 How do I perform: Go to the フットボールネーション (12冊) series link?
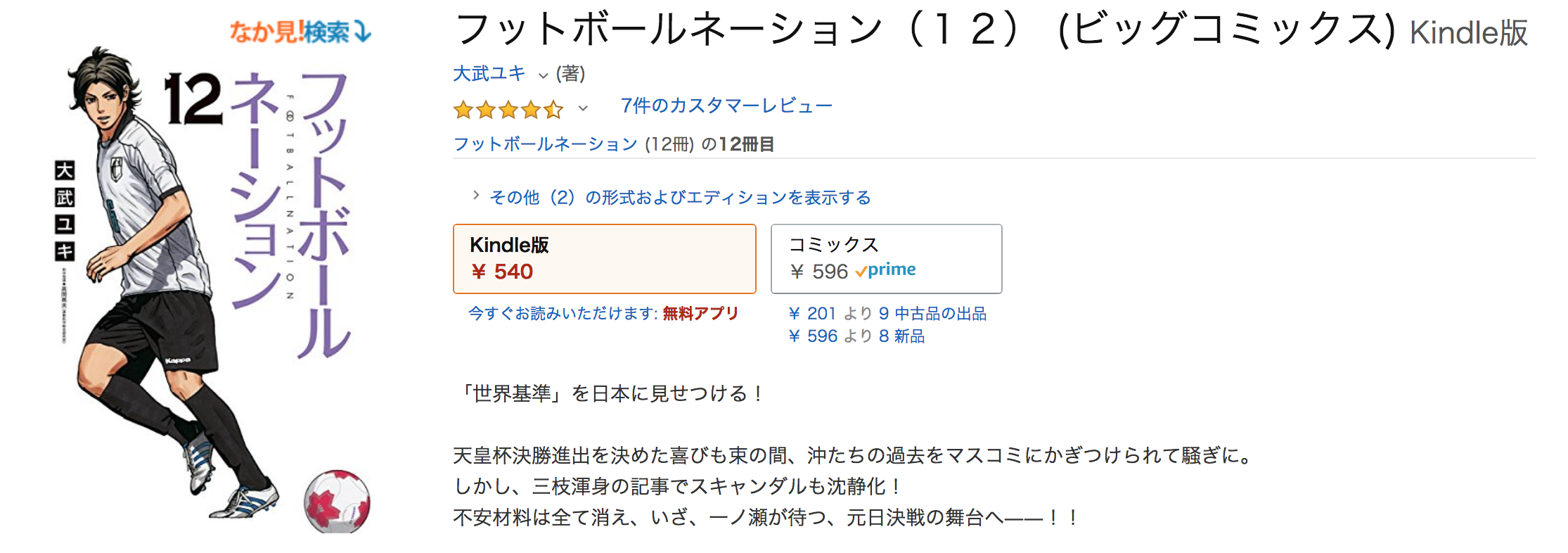click(x=546, y=144)
